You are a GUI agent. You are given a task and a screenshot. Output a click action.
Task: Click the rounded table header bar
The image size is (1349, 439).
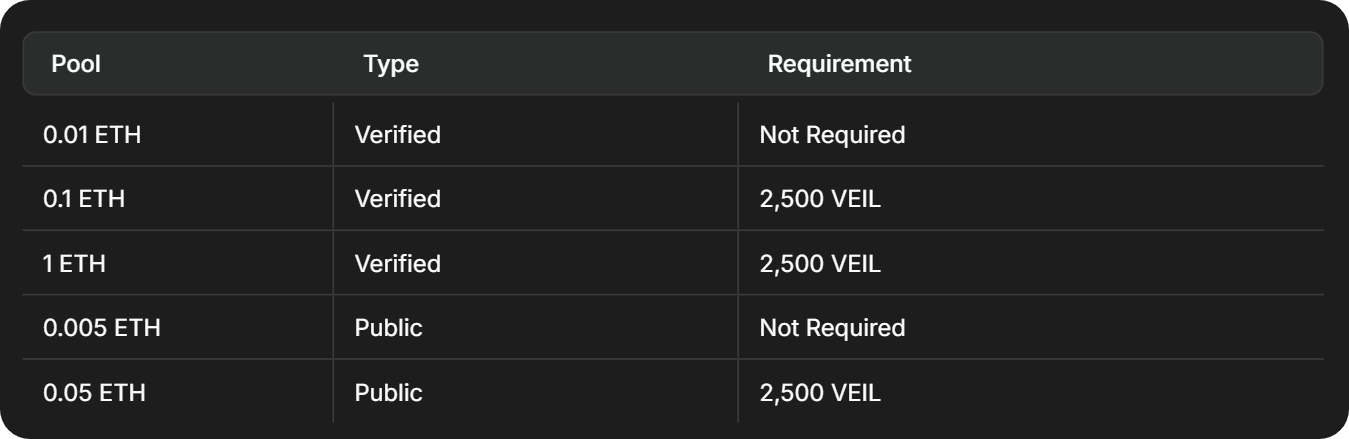pyautogui.click(x=1100, y=64)
